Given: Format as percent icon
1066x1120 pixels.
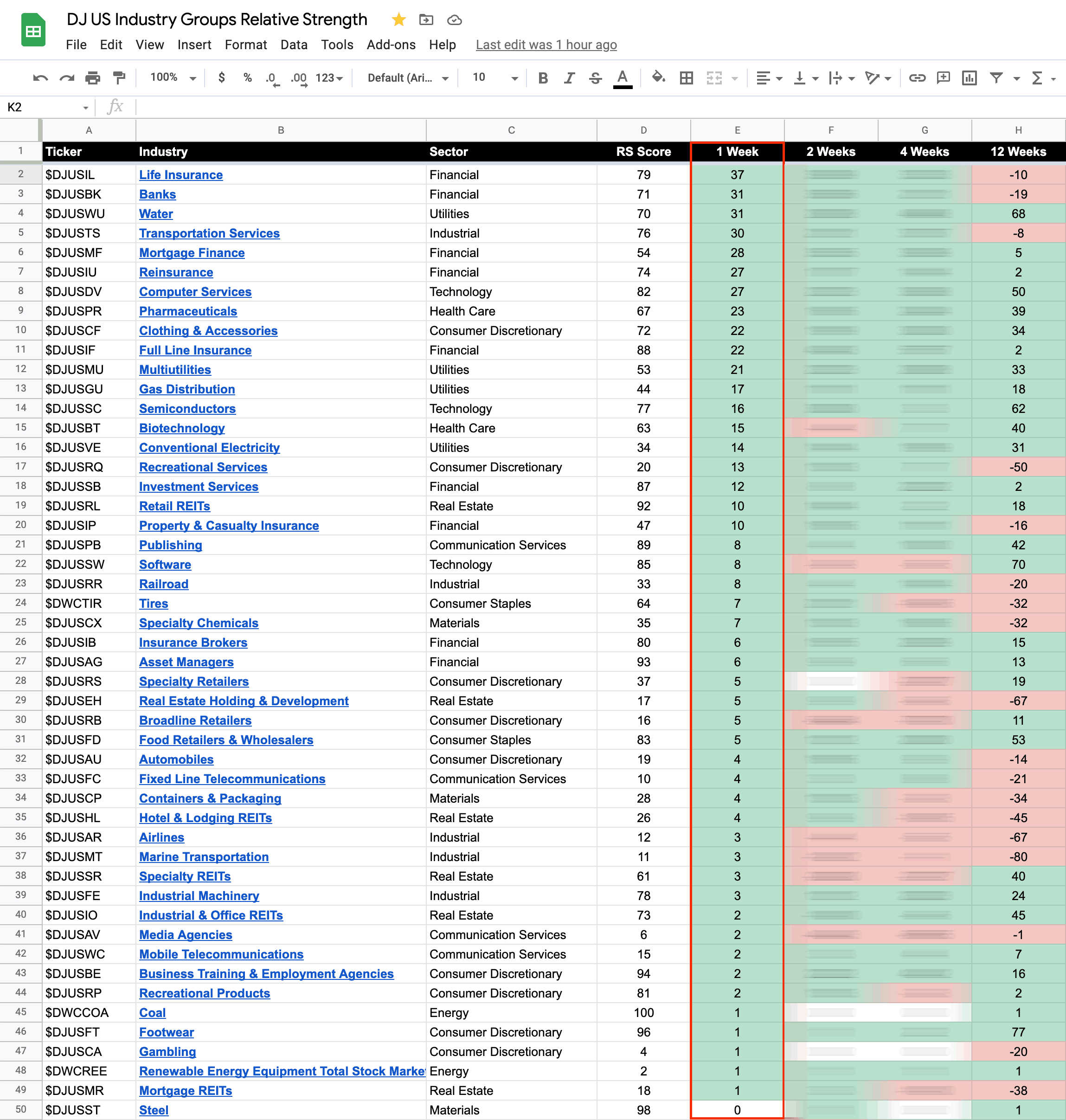Looking at the screenshot, I should pos(248,77).
